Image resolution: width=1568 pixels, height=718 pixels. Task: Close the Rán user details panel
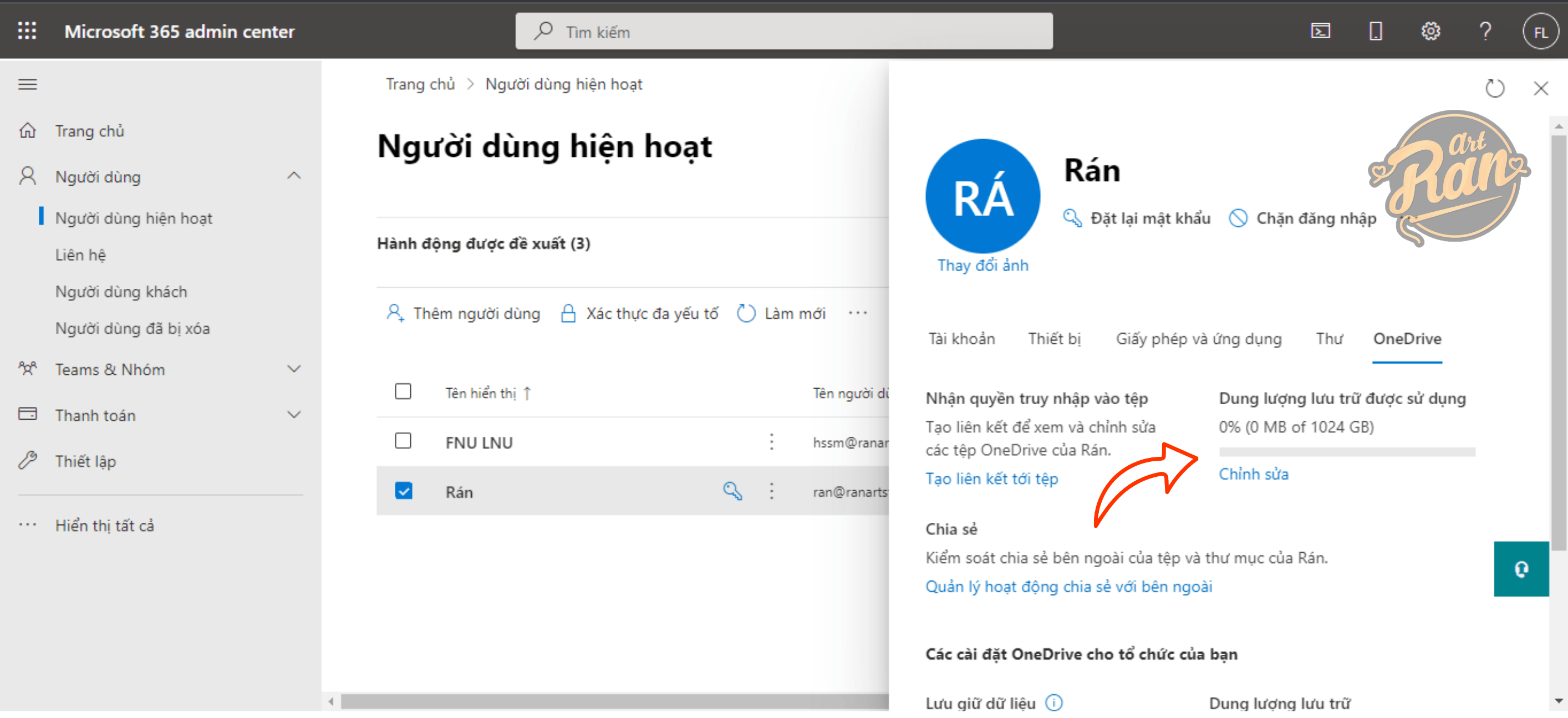(1540, 88)
